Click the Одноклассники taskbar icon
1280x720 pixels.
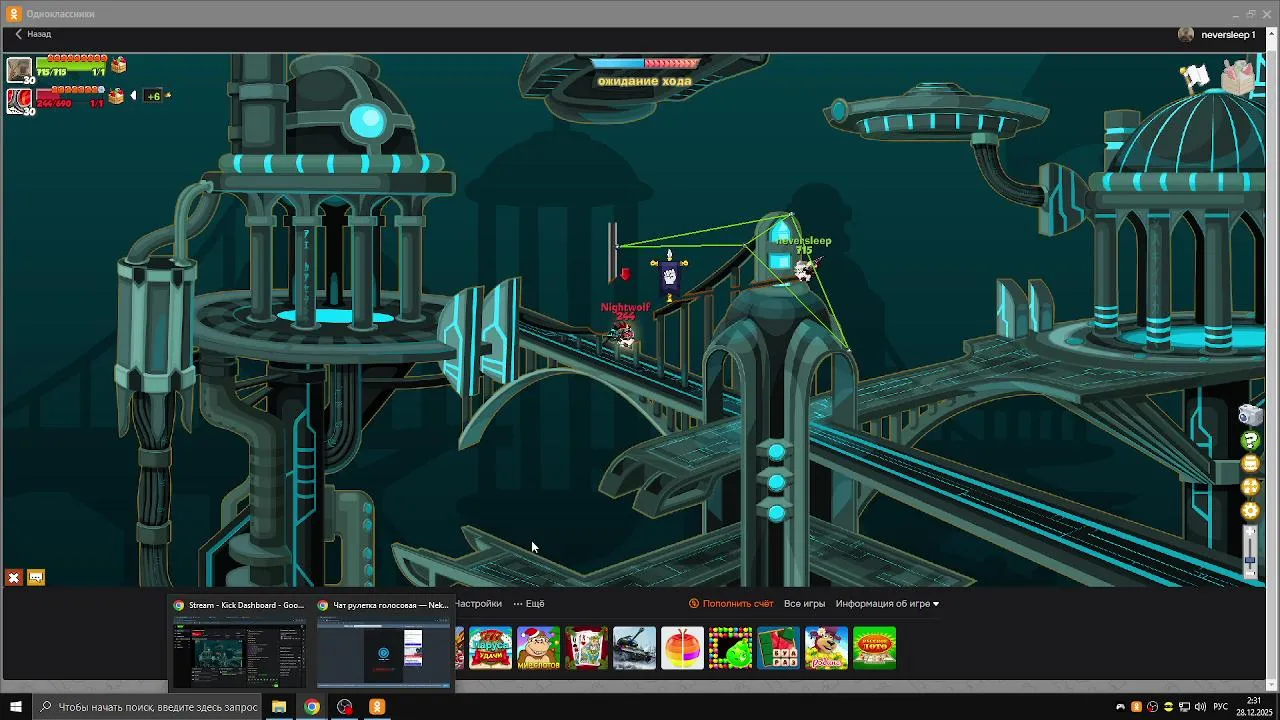pos(377,707)
